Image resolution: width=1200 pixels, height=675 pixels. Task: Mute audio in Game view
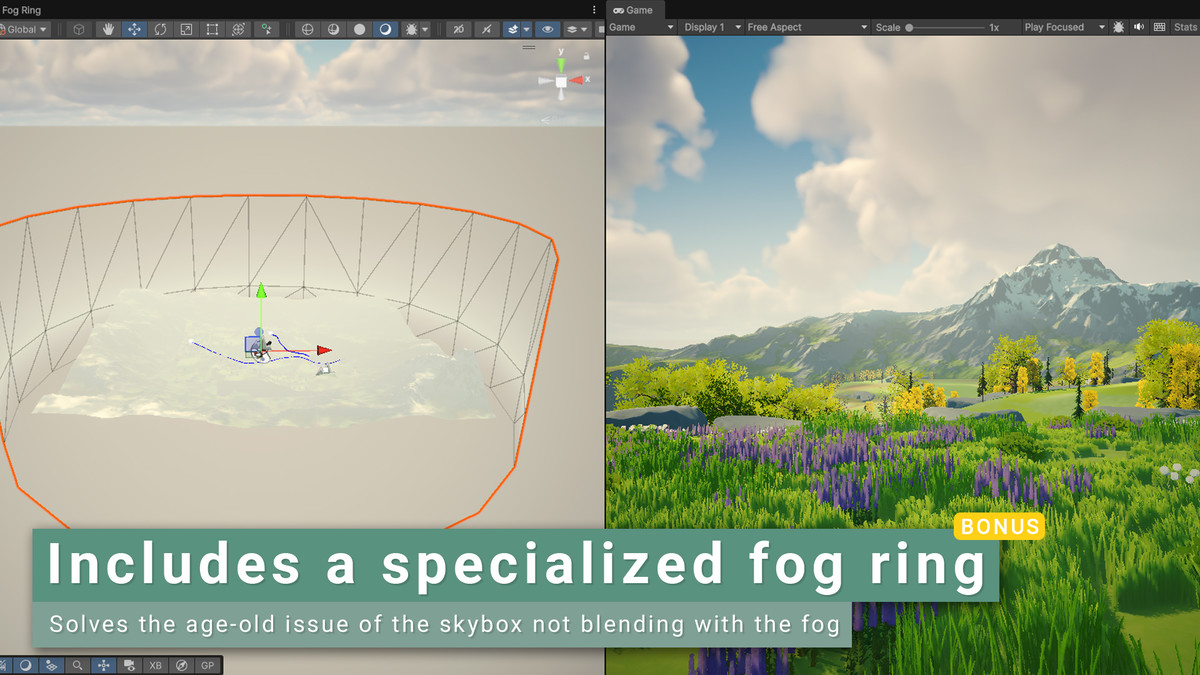tap(1139, 27)
